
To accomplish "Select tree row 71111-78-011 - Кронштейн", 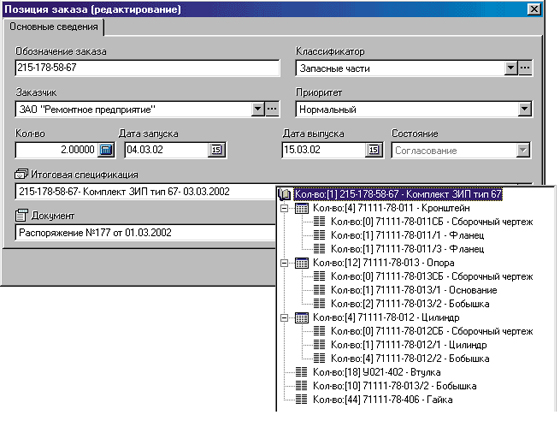I will [391, 208].
